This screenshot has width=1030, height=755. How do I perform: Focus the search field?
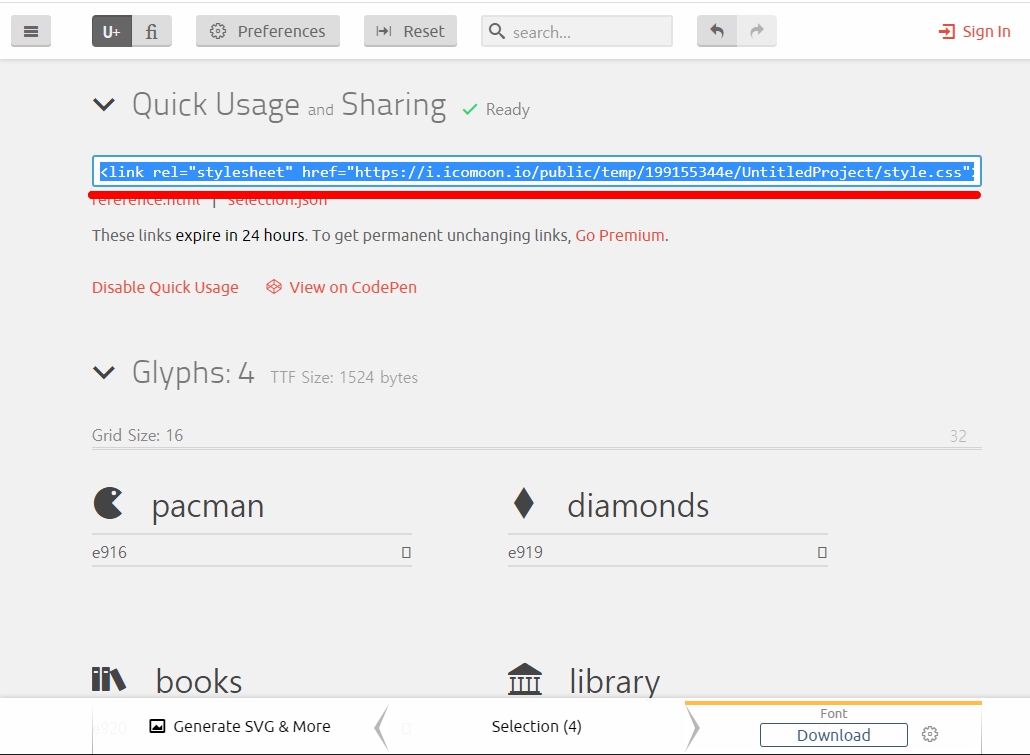click(577, 32)
